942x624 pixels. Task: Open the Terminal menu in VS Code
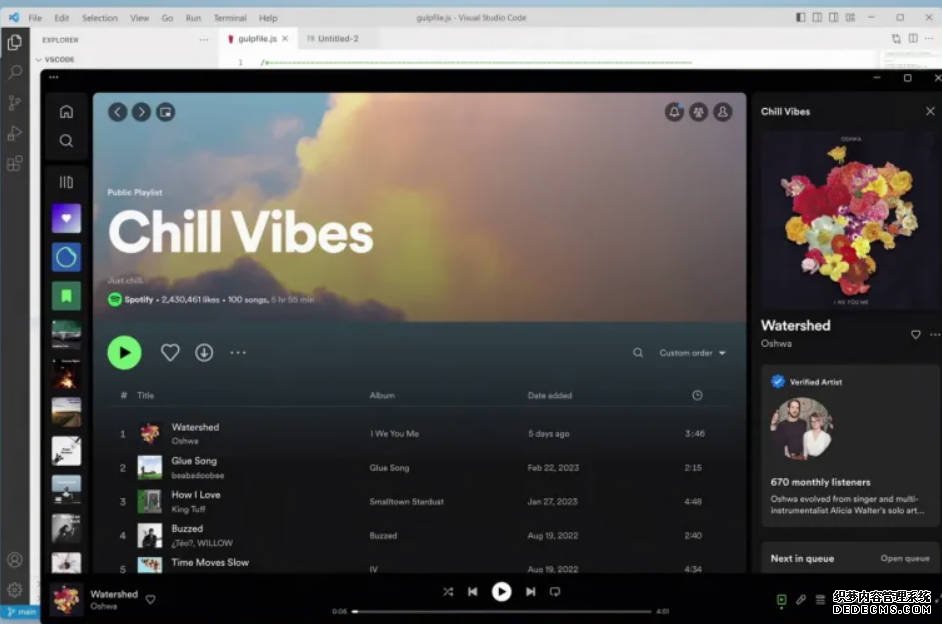[x=230, y=18]
